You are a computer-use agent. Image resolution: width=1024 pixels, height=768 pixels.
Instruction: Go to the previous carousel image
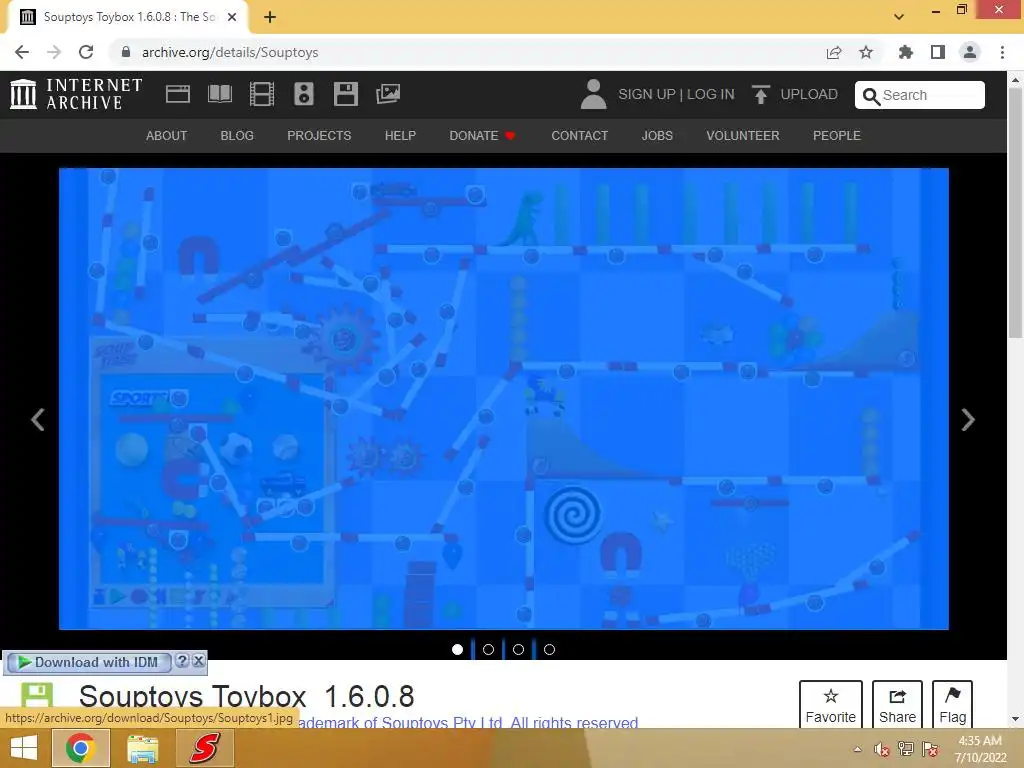click(38, 419)
